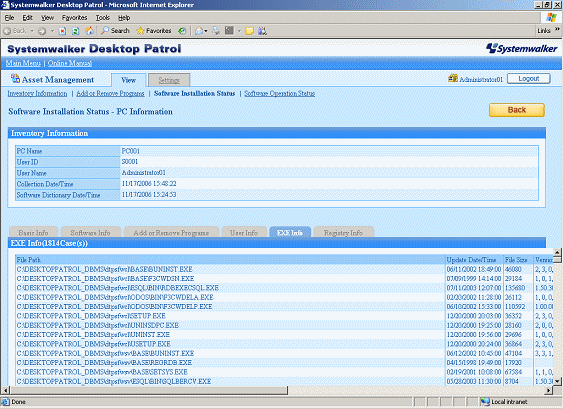563x409 pixels.
Task: Click the horizontal scrollbar left arrow
Action: point(5,390)
